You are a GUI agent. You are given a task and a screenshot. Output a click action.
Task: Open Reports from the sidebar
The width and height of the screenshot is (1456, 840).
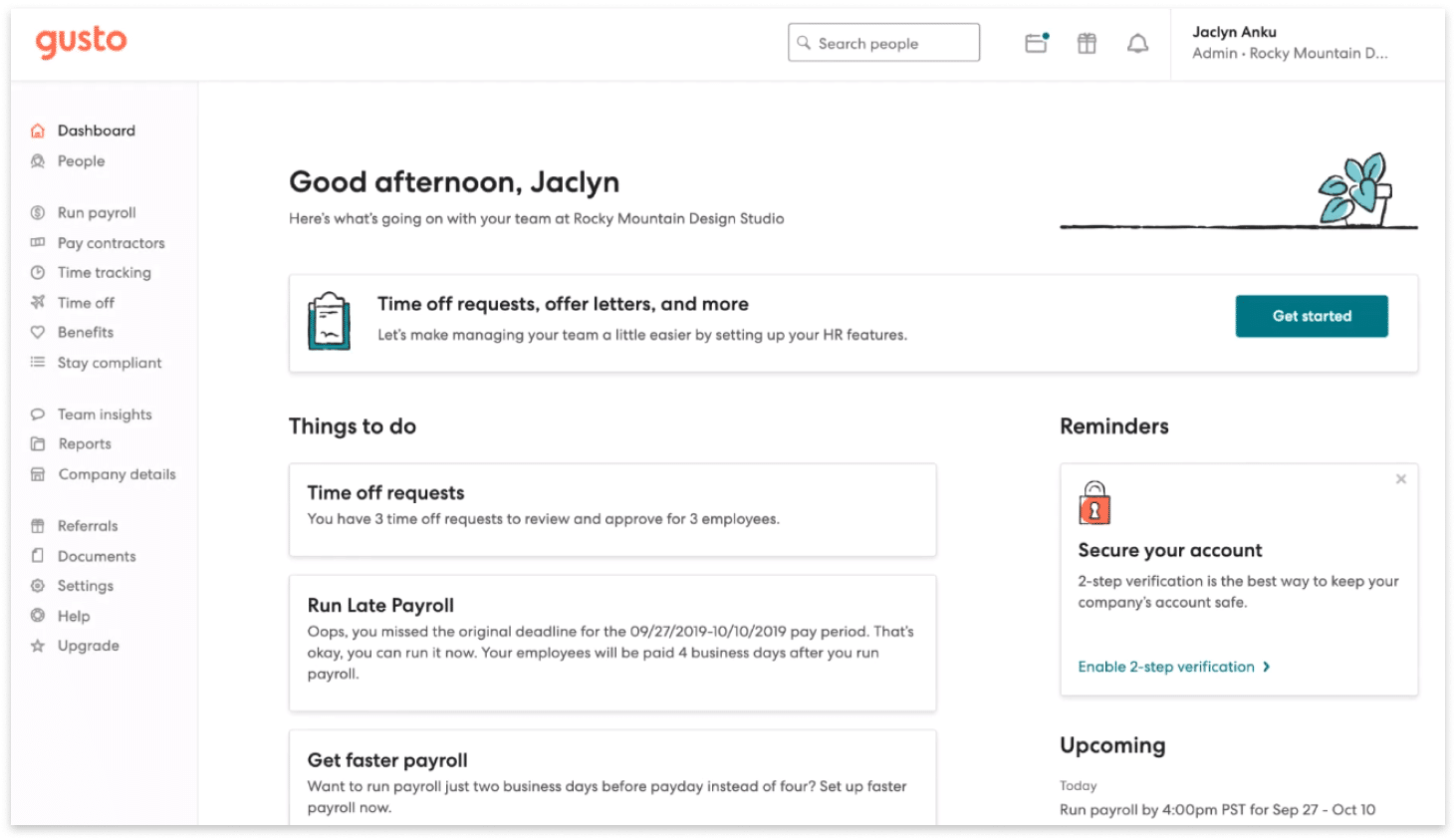(x=84, y=443)
